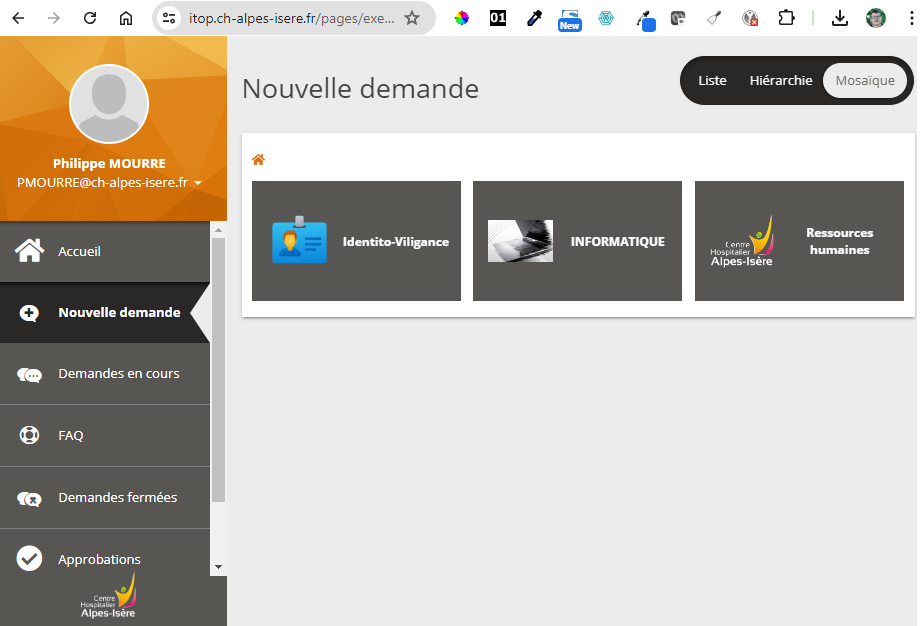Screen dimensions: 920x626
Task: Click the user profile avatar picture
Action: click(x=109, y=104)
